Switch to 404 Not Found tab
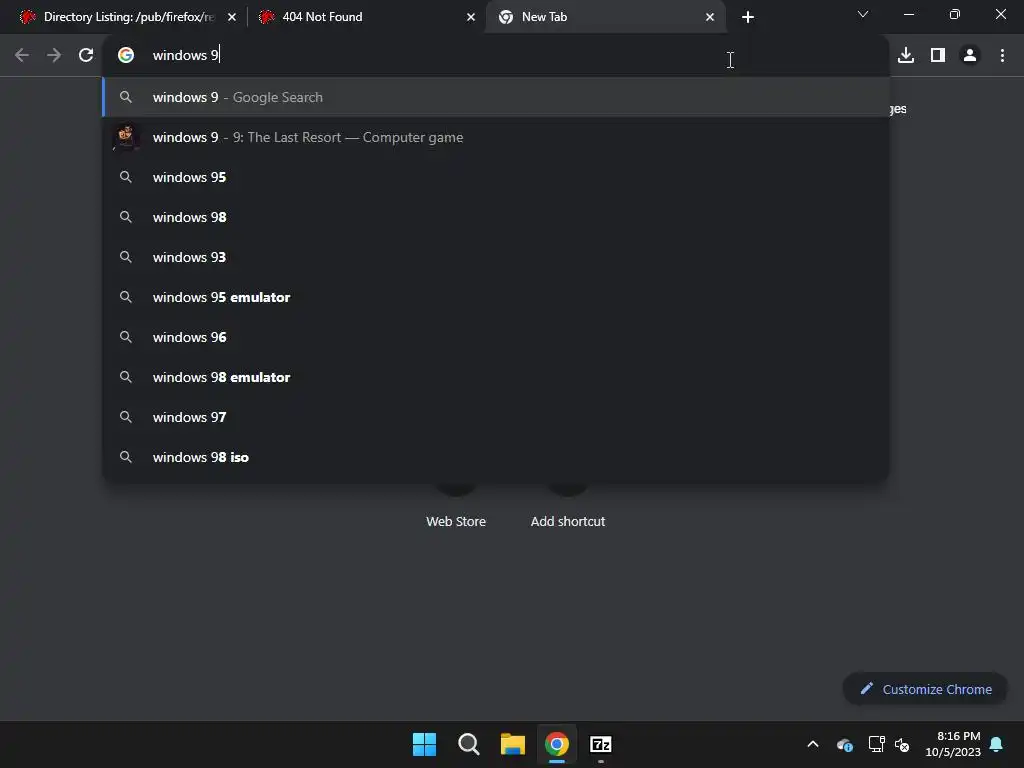The height and width of the screenshot is (768, 1024). [x=367, y=17]
